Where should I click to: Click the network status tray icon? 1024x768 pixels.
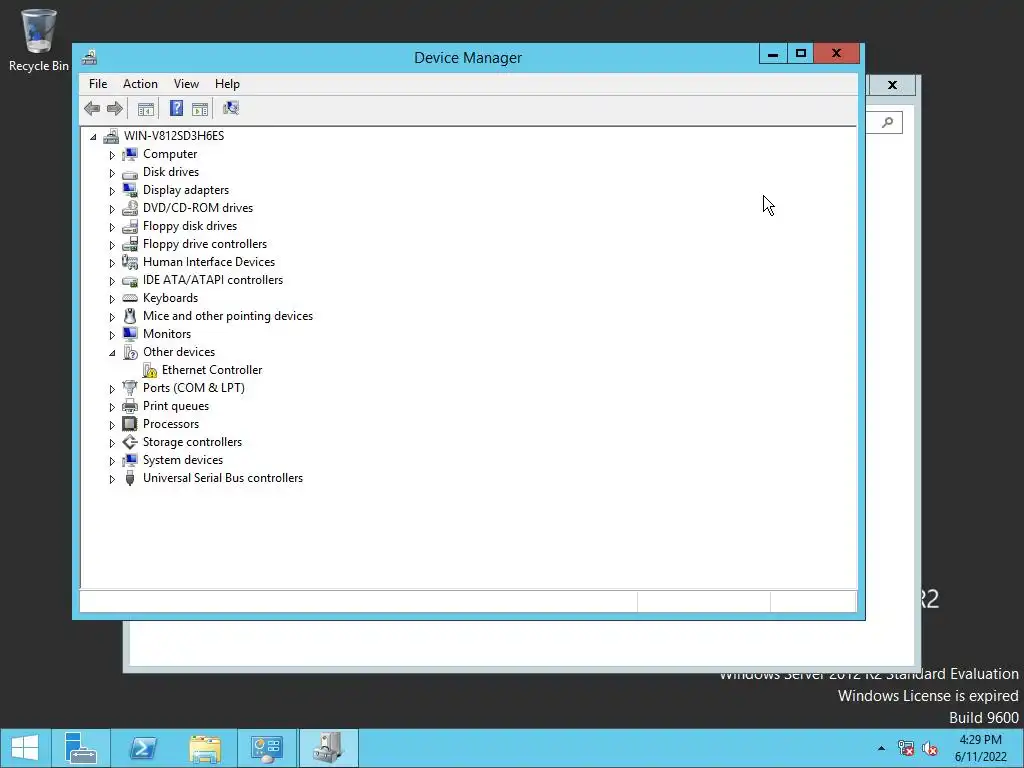coord(906,748)
